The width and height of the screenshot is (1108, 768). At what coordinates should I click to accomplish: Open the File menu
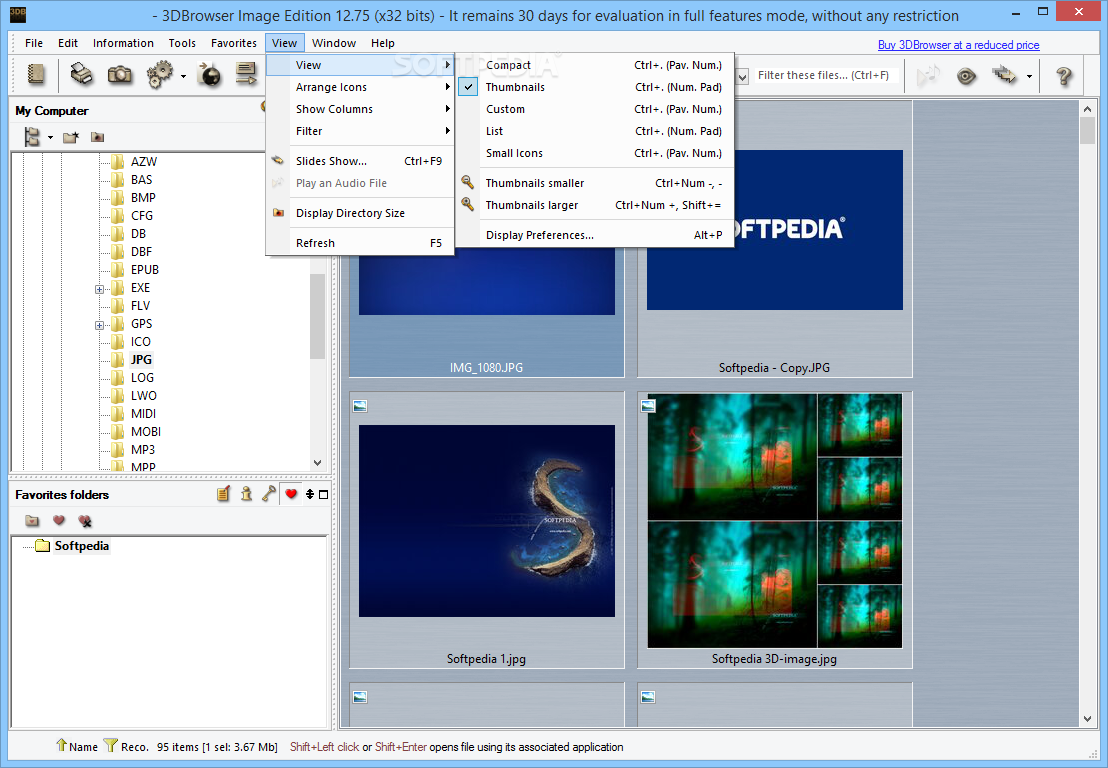pos(33,43)
